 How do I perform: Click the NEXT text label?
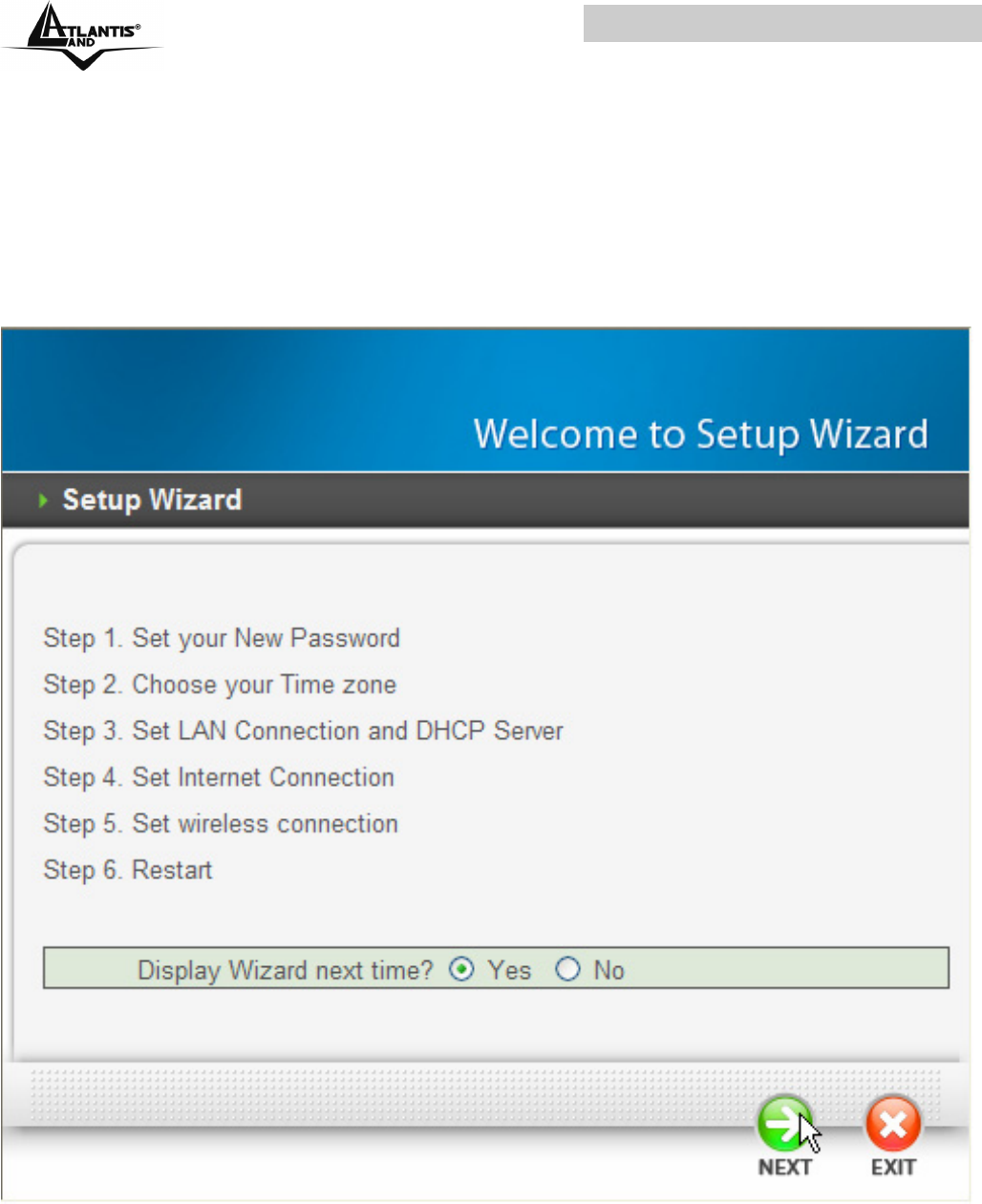784,1168
